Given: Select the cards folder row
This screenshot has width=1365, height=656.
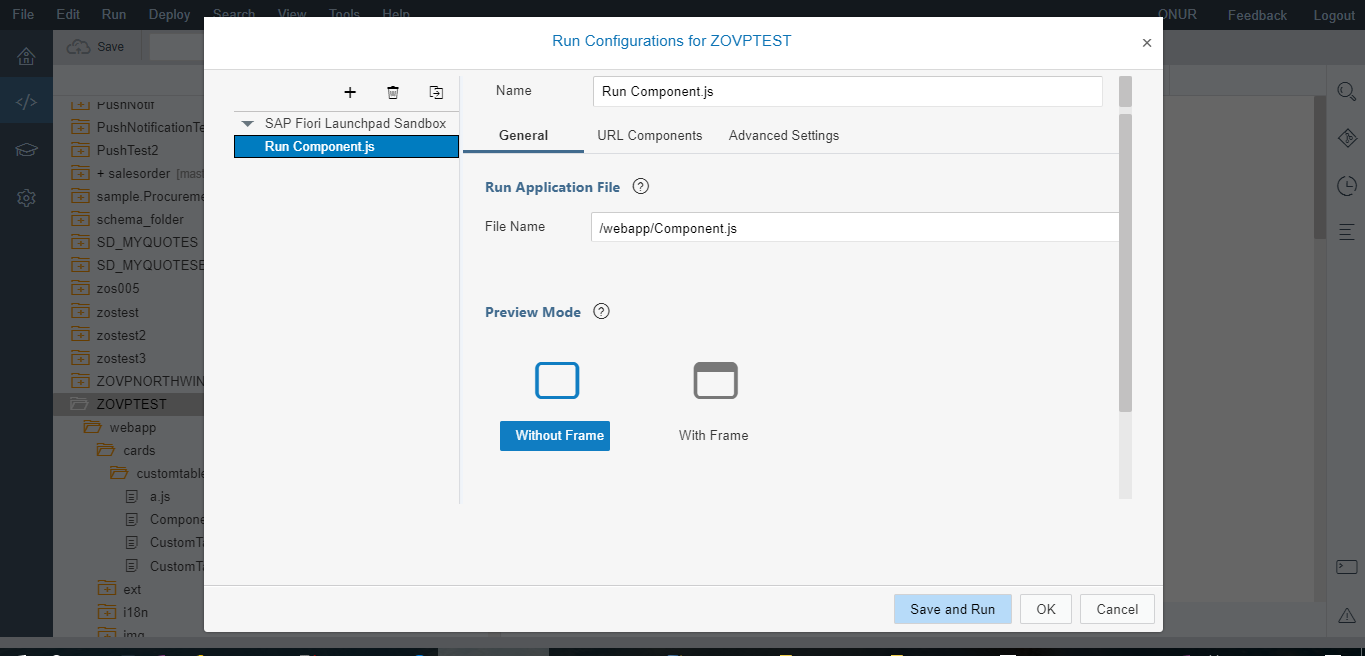Looking at the screenshot, I should (x=129, y=450).
